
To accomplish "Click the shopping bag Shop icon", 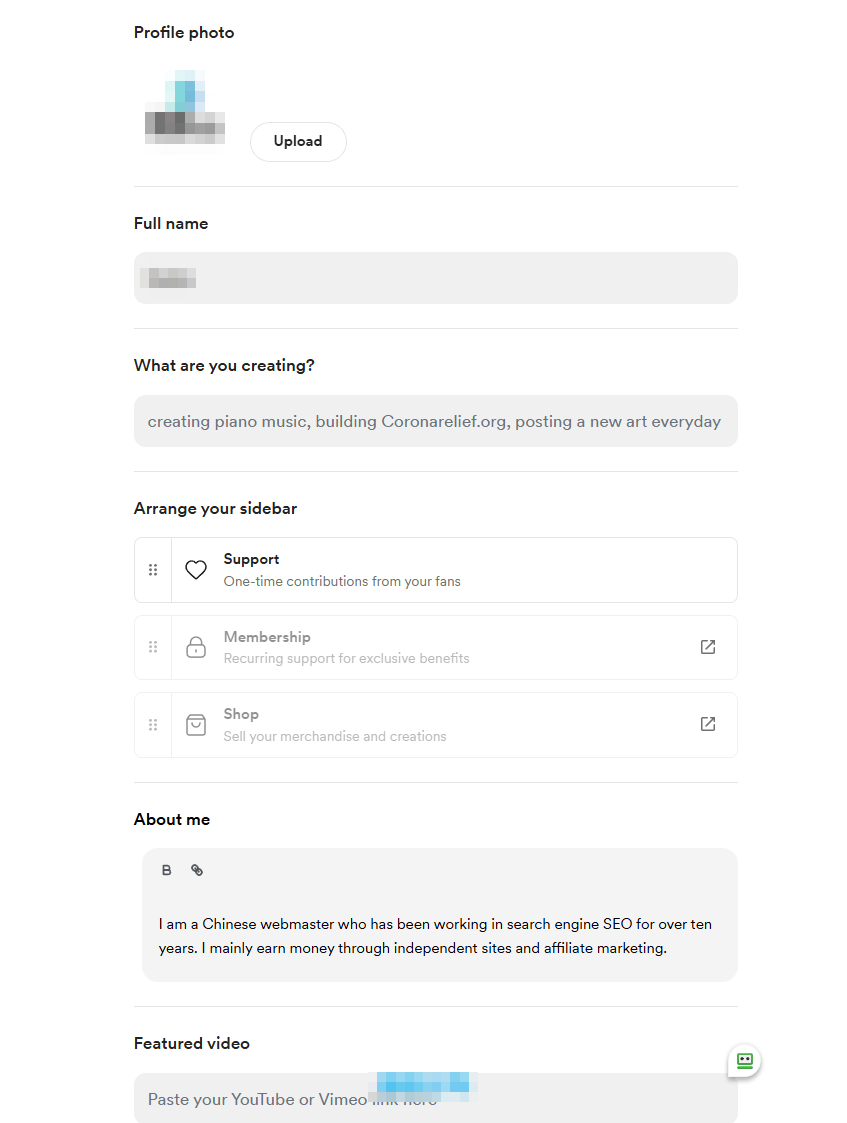I will click(x=196, y=725).
